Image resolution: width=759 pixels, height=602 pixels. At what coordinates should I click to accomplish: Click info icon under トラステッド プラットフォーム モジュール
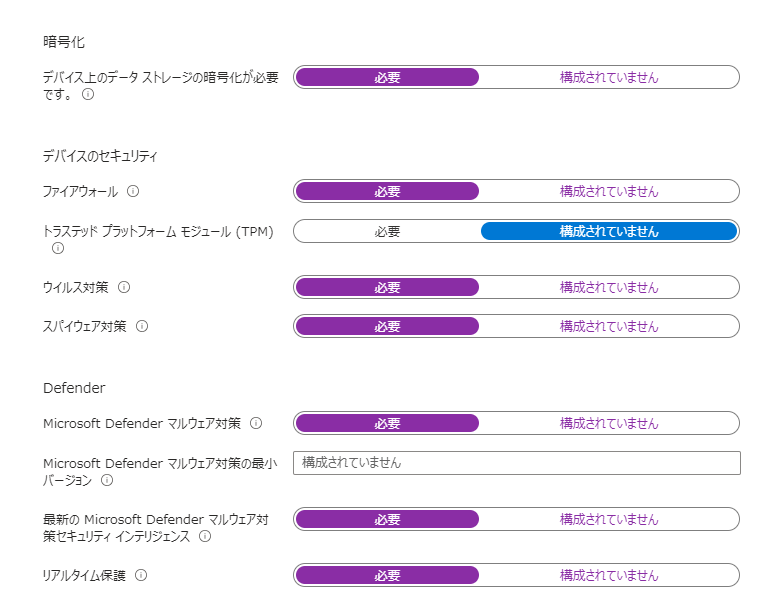57,249
